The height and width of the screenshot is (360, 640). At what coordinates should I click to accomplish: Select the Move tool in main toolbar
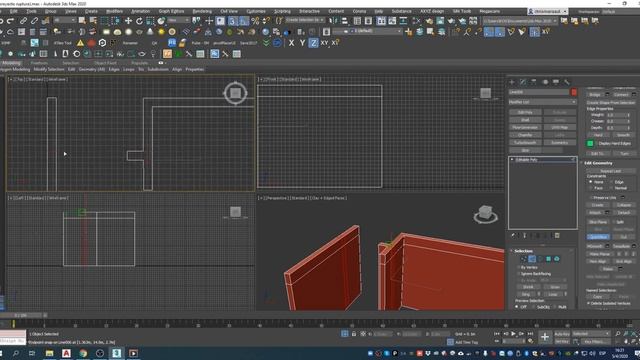pos(128,20)
